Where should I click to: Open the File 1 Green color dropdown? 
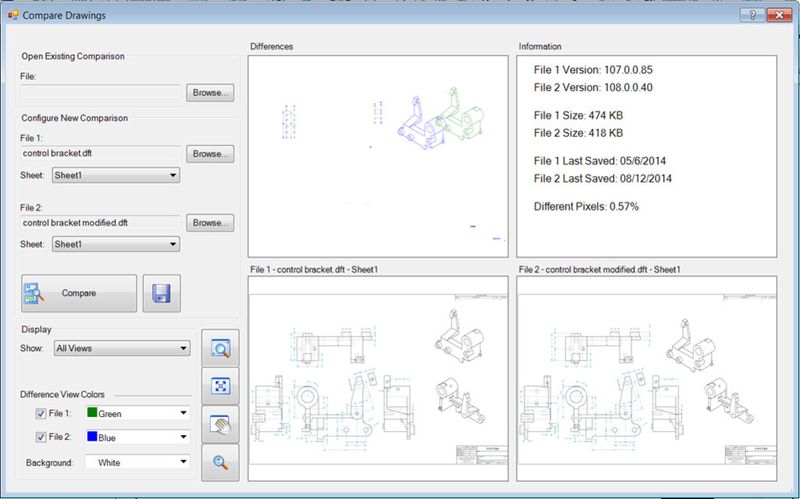pos(137,413)
